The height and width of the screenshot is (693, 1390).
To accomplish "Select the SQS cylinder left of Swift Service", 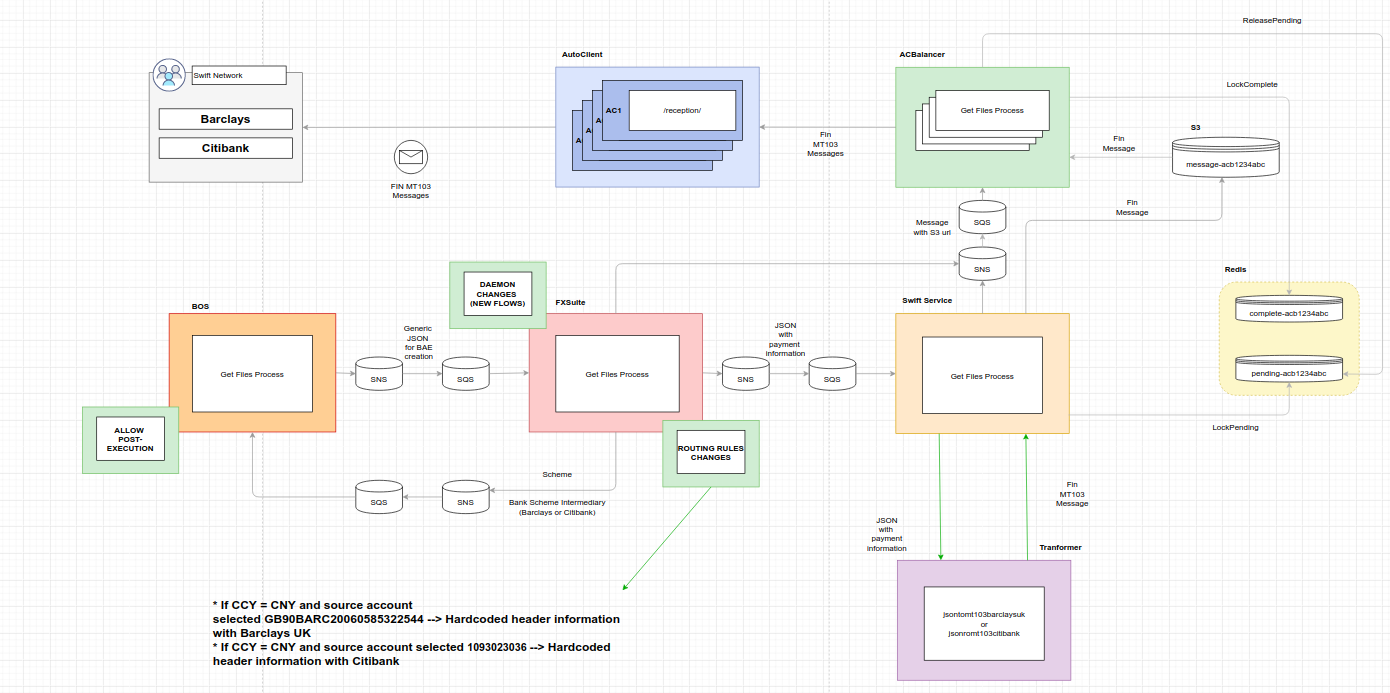I will click(x=832, y=375).
